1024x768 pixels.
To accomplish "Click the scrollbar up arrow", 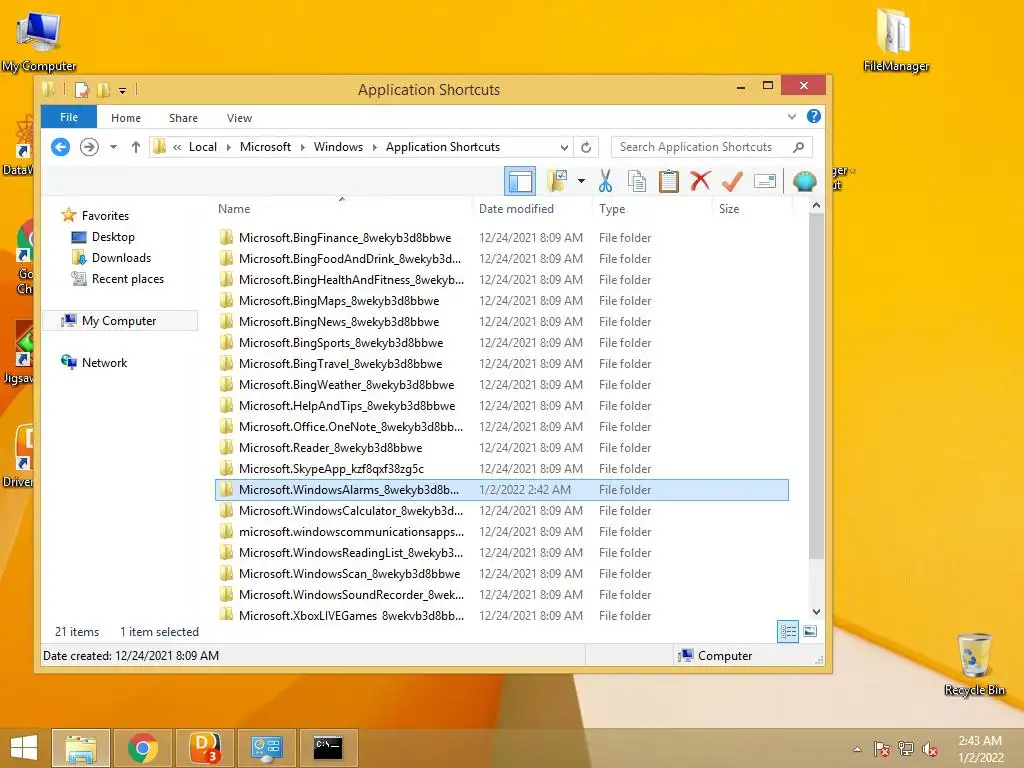I will point(816,206).
